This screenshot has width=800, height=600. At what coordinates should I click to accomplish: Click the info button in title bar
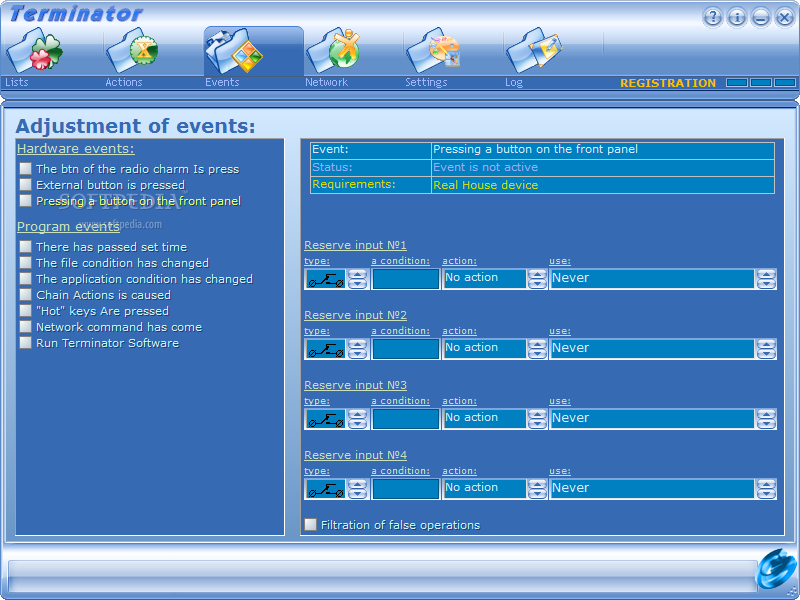coord(736,17)
